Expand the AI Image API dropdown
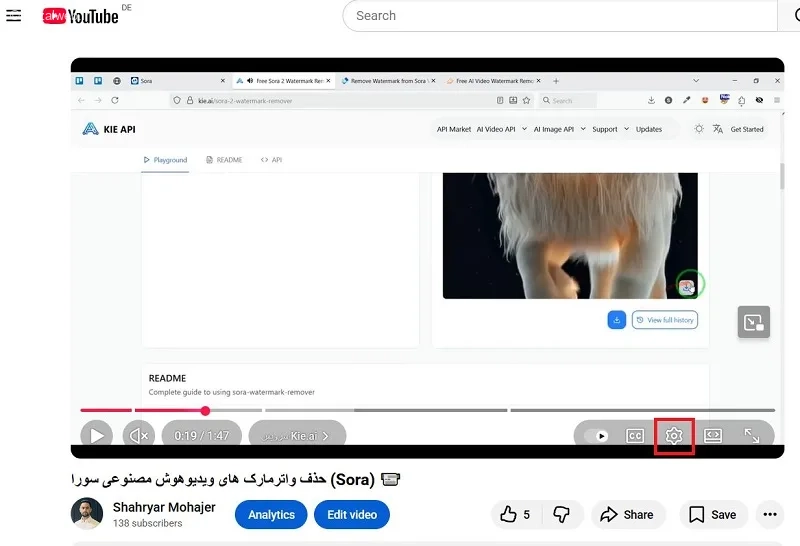This screenshot has height=546, width=800. 559,129
